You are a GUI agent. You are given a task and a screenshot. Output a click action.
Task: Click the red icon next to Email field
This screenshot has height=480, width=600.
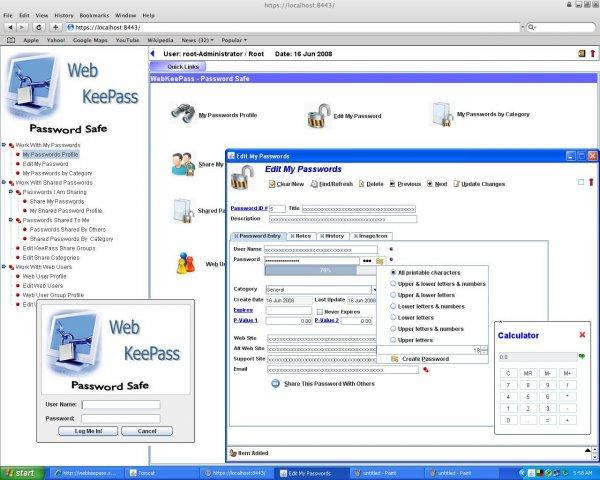(425, 370)
